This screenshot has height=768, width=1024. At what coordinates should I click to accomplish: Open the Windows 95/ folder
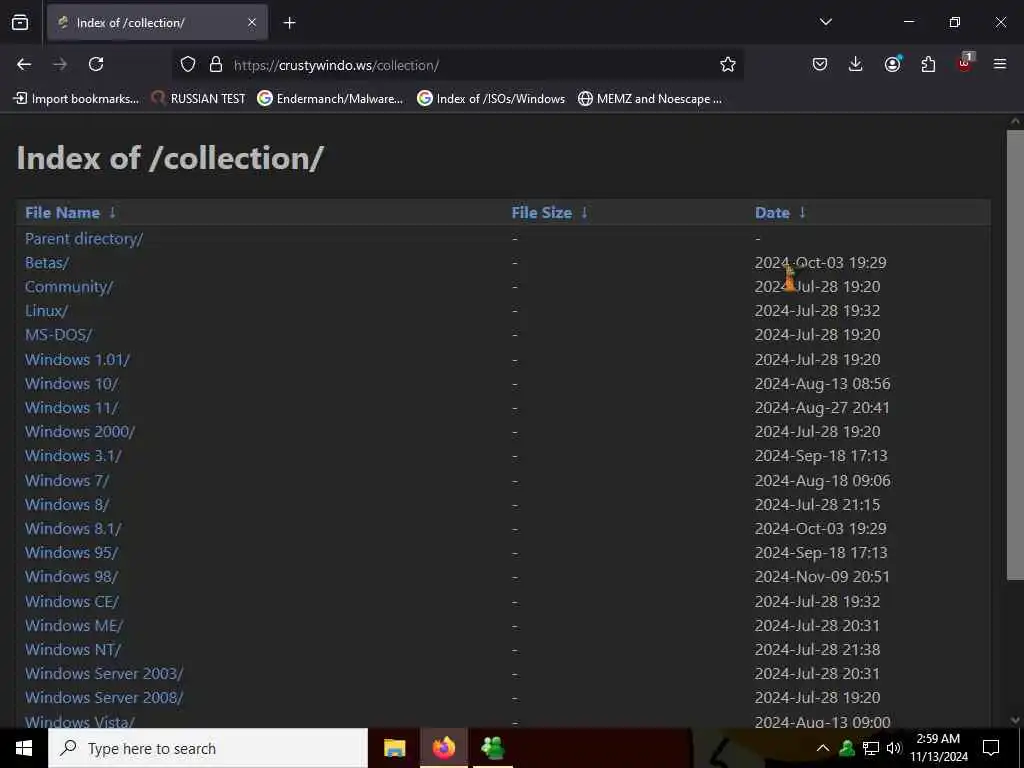coord(71,552)
